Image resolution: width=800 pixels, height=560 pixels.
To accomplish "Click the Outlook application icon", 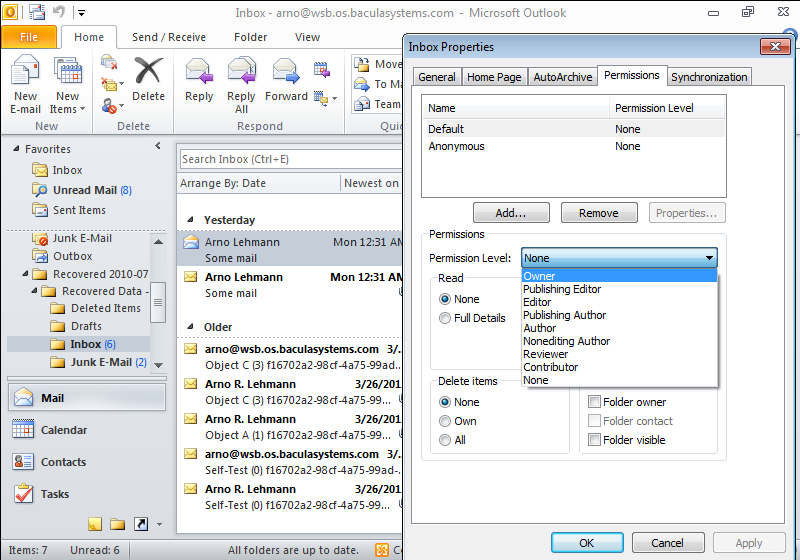I will click(x=10, y=12).
